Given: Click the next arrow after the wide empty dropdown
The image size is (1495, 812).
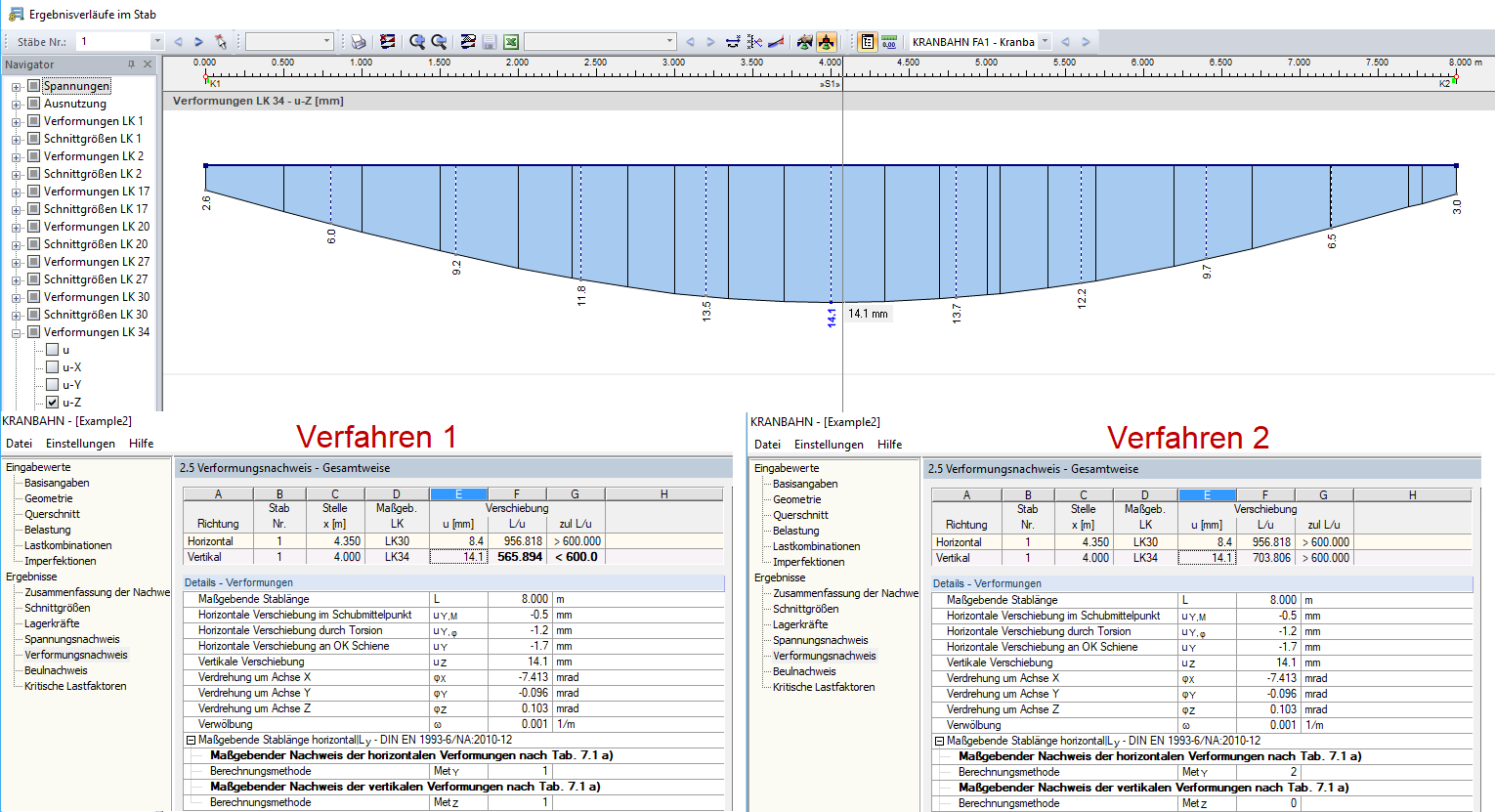Looking at the screenshot, I should (710, 42).
